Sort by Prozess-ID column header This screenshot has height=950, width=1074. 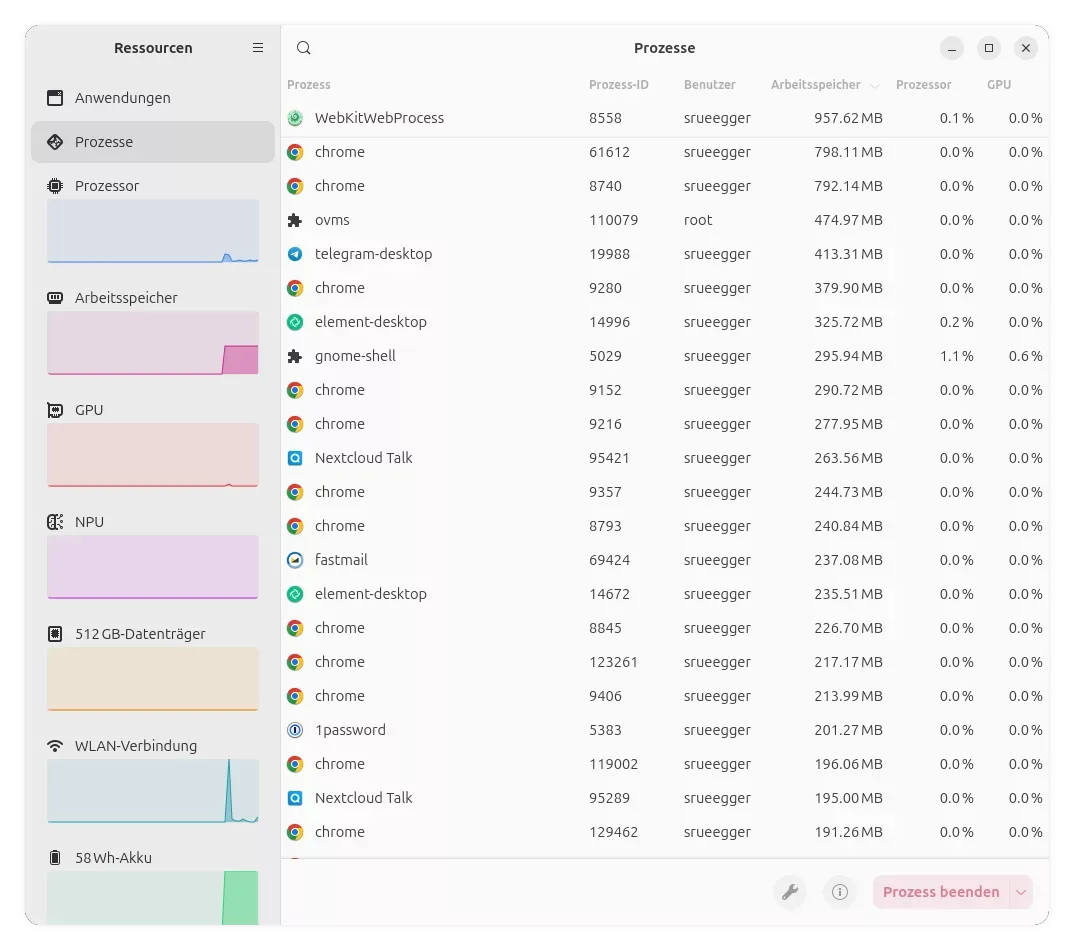[618, 85]
